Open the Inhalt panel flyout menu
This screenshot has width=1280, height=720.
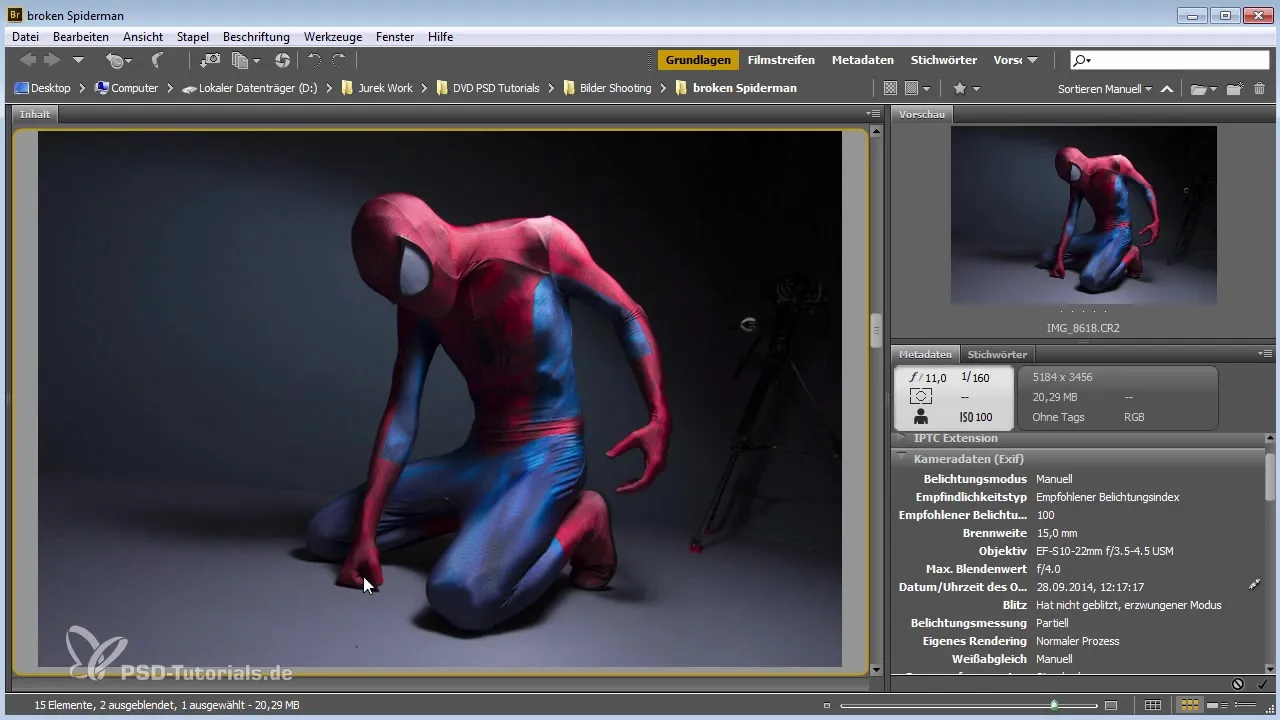pos(872,114)
